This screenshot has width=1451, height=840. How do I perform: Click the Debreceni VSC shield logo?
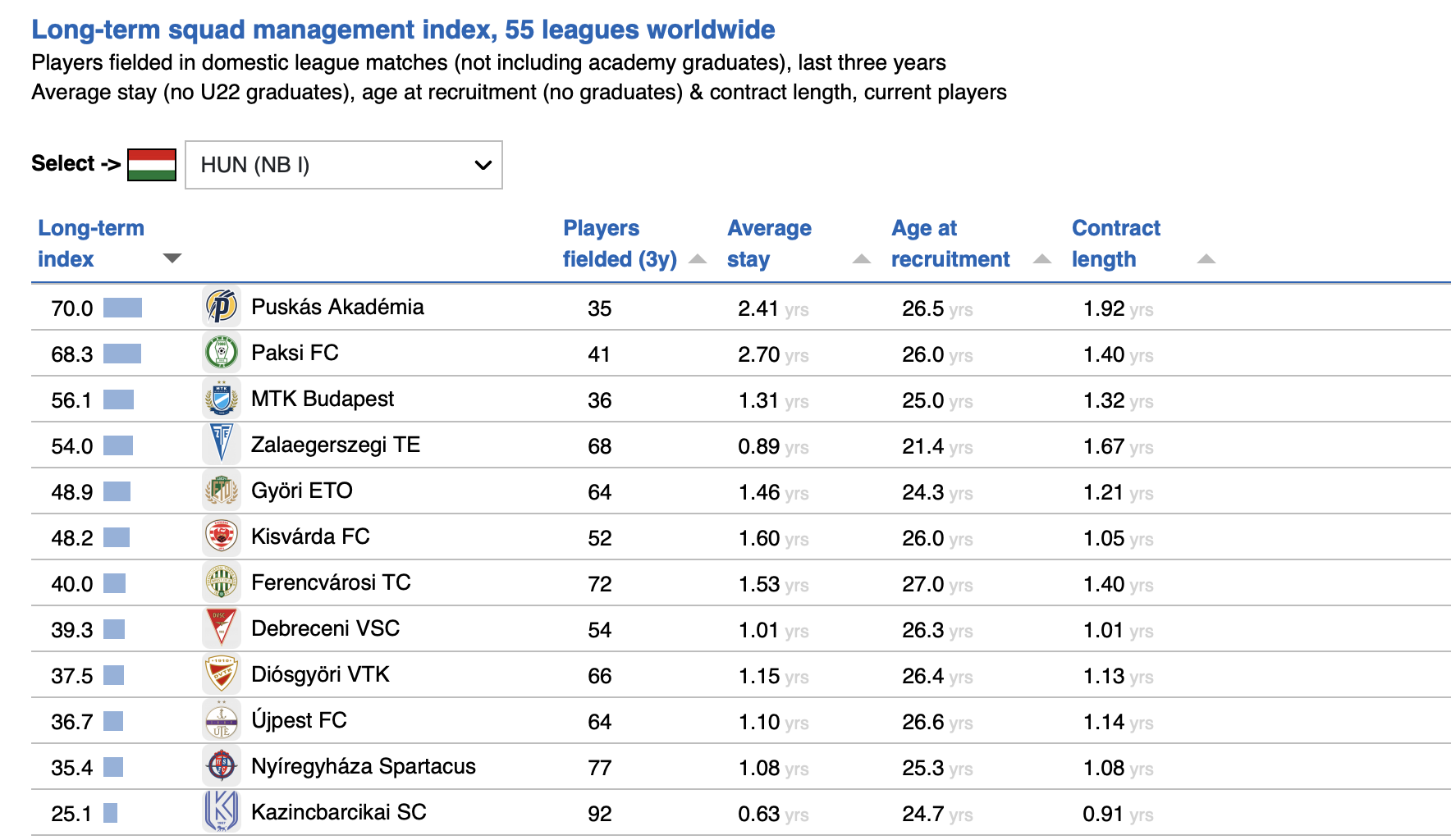pos(221,629)
